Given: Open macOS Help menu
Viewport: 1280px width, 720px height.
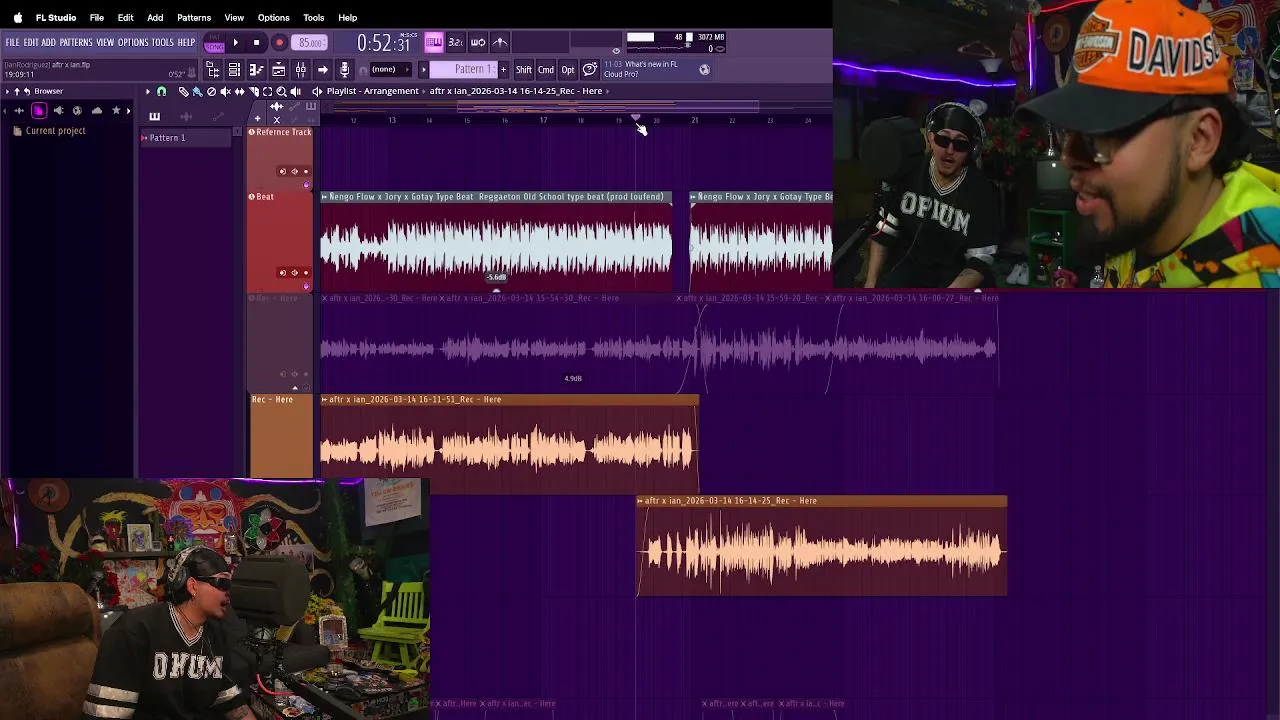Looking at the screenshot, I should (x=347, y=17).
